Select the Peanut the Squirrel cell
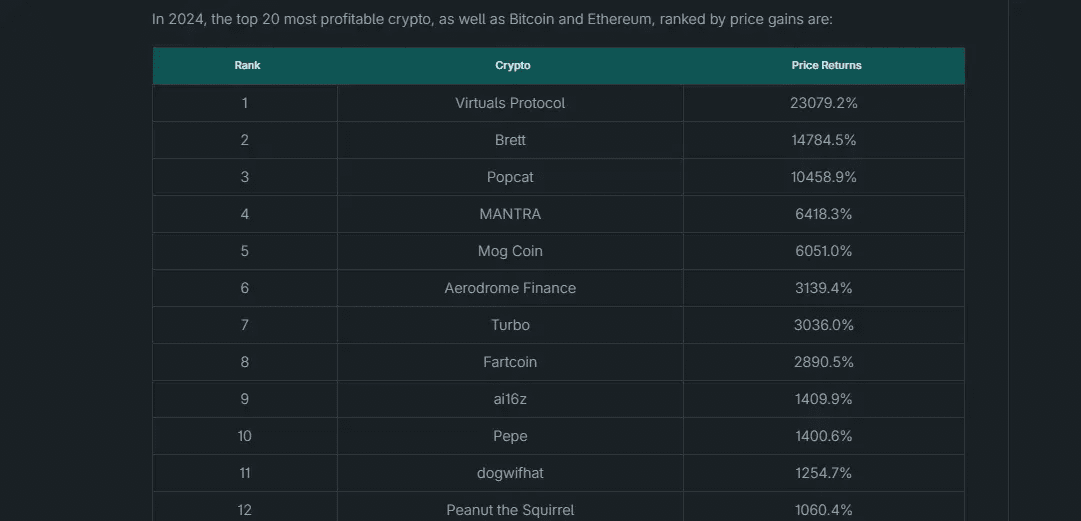The width and height of the screenshot is (1081, 521). [510, 509]
